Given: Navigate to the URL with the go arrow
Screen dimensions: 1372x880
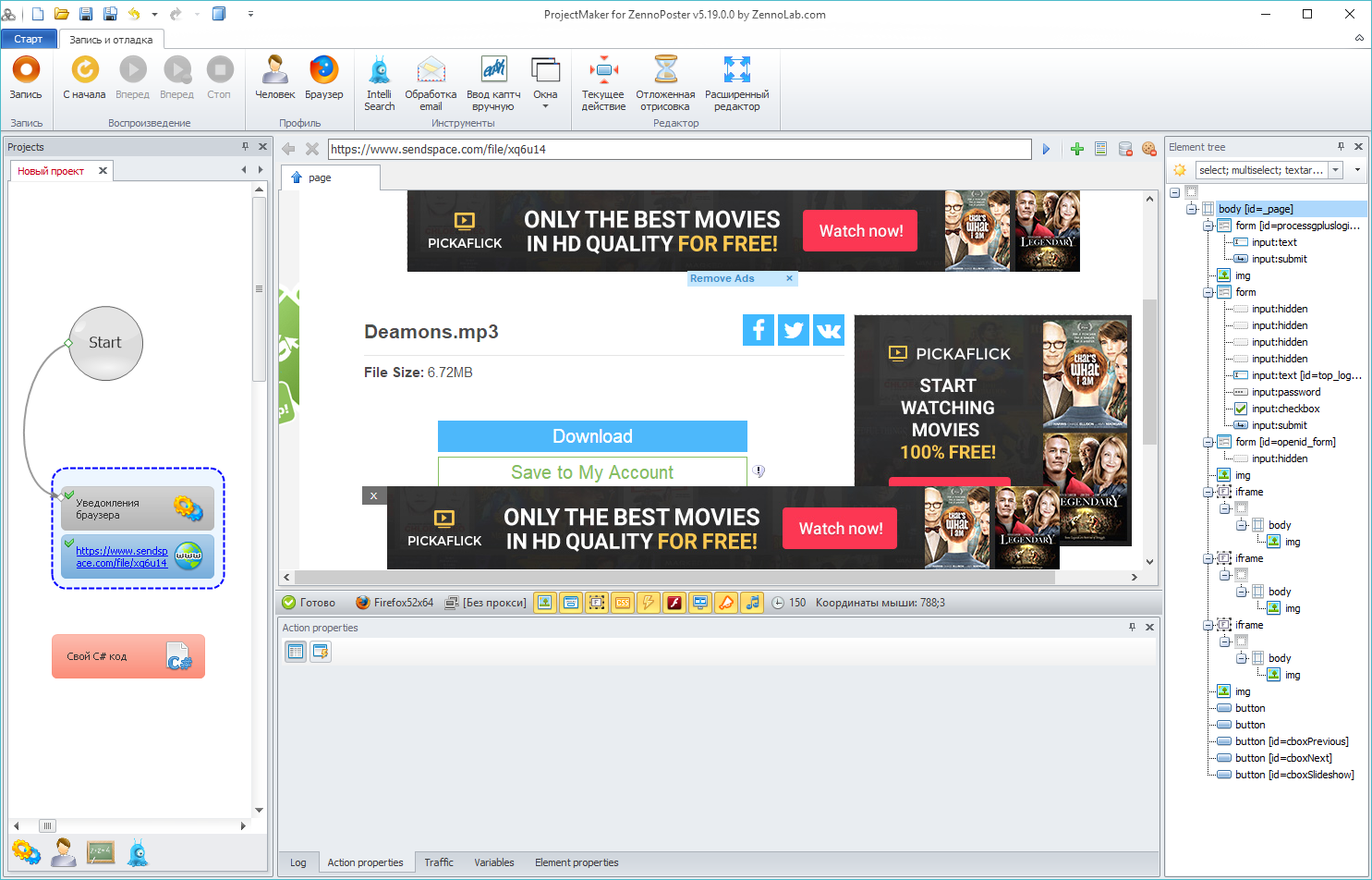Looking at the screenshot, I should [x=1046, y=149].
